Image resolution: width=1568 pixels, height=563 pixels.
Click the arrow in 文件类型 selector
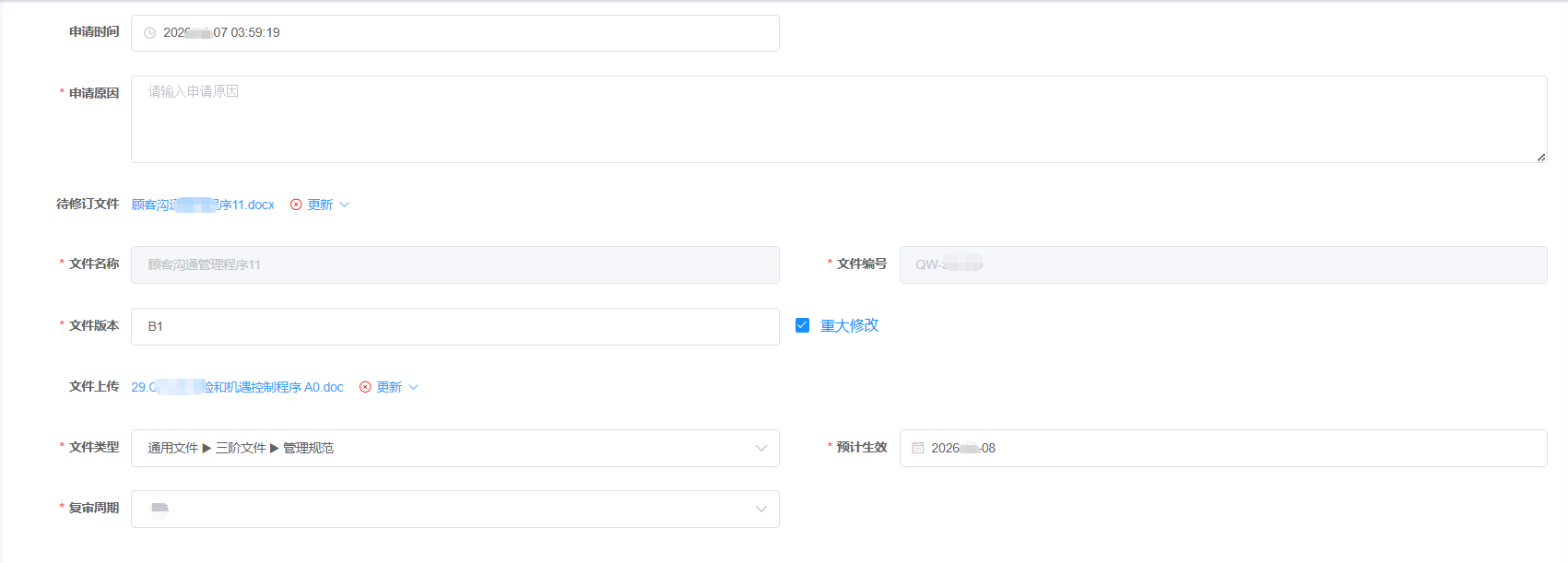761,448
